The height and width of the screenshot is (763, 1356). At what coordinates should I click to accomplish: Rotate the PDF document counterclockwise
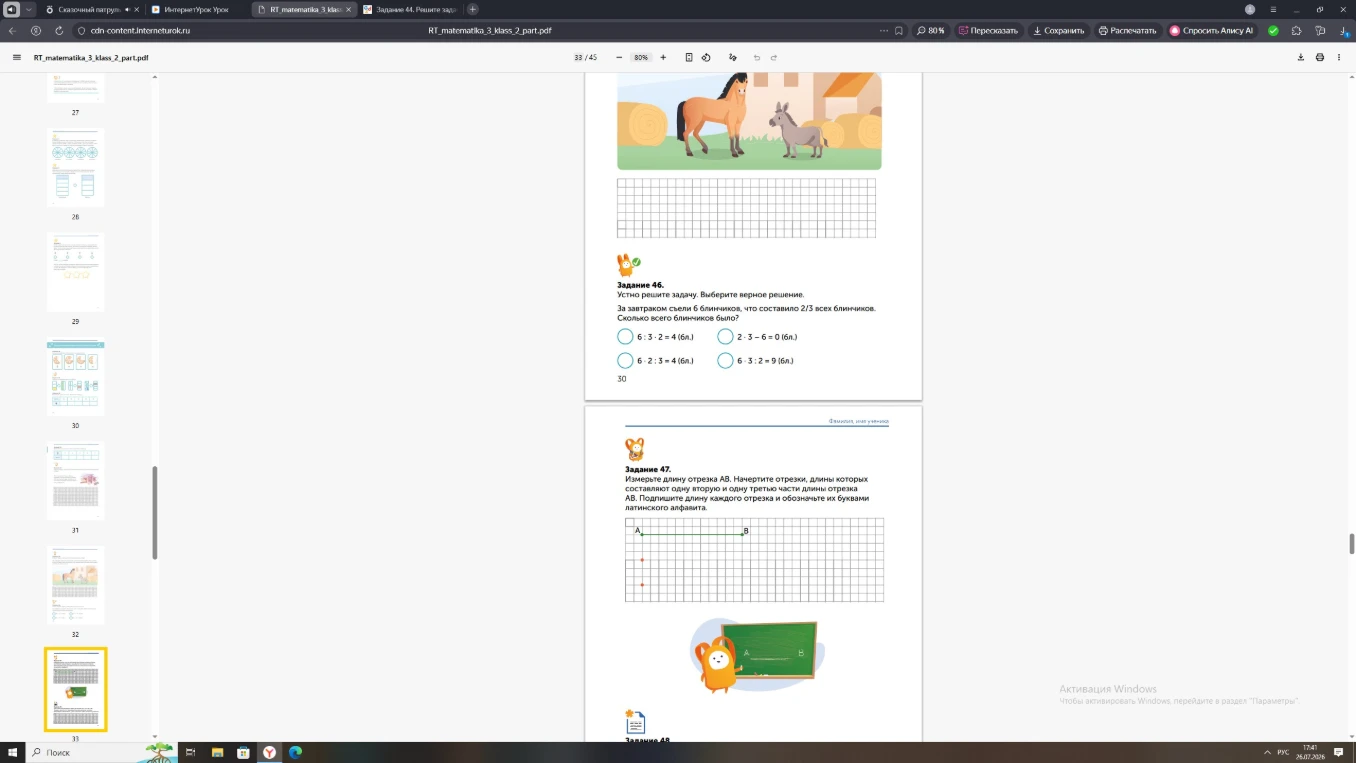point(706,58)
